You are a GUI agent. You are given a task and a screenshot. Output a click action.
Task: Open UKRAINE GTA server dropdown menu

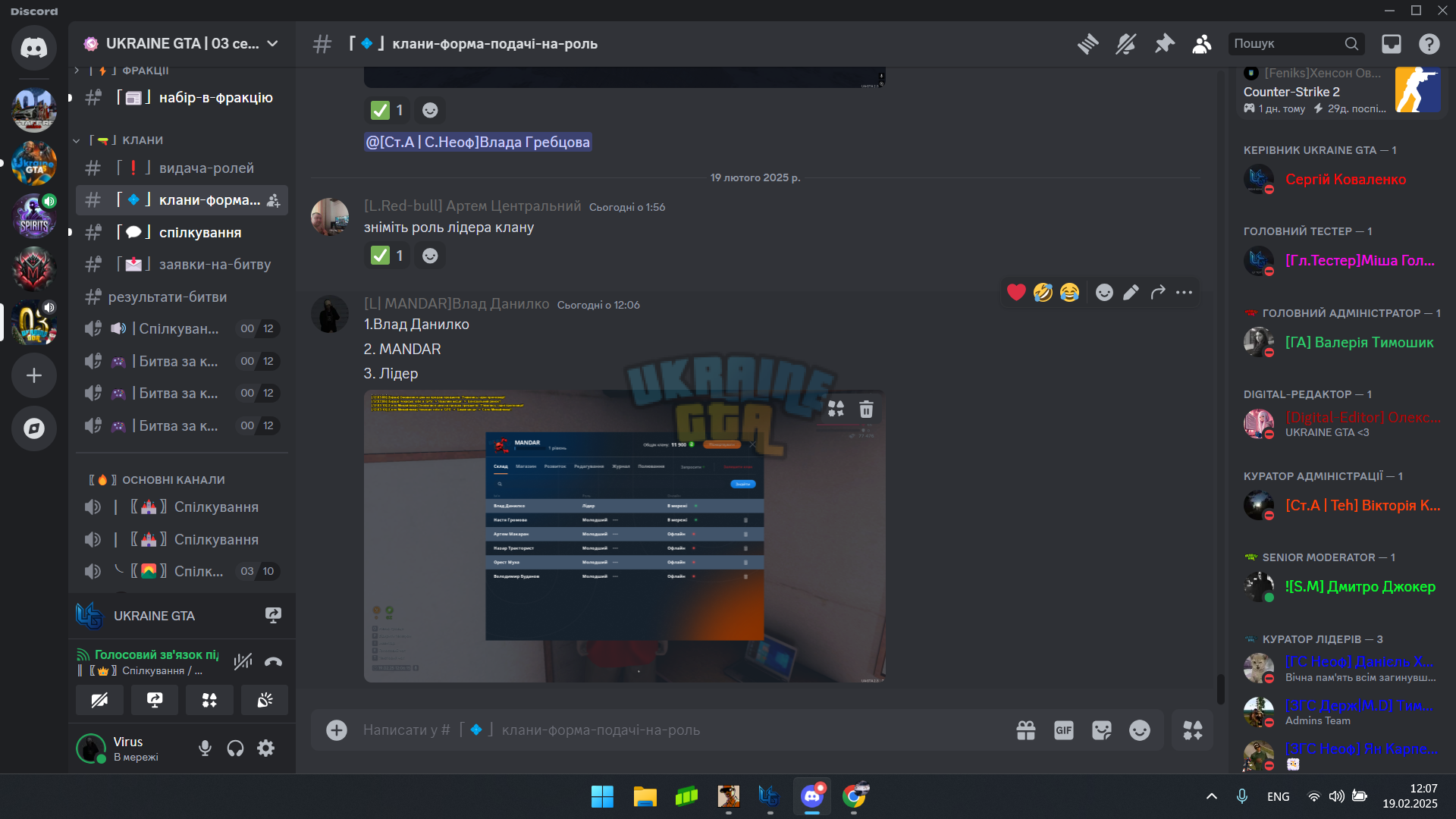pyautogui.click(x=182, y=44)
